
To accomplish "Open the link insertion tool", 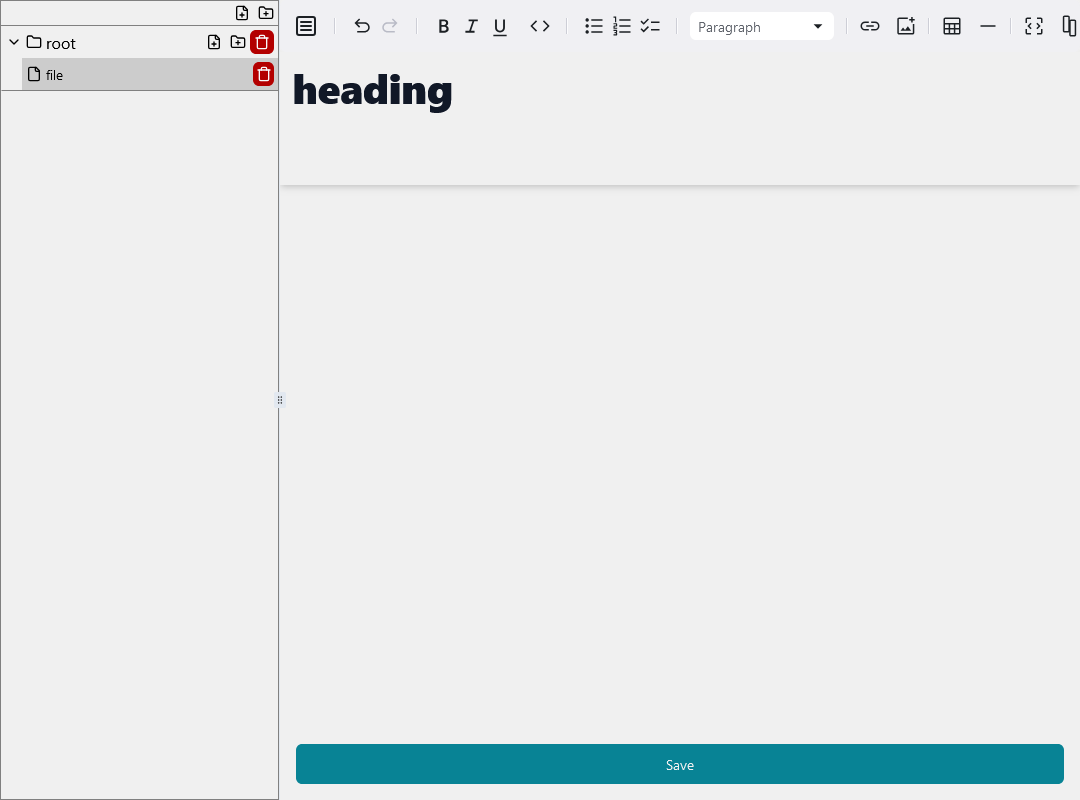I will [x=869, y=26].
